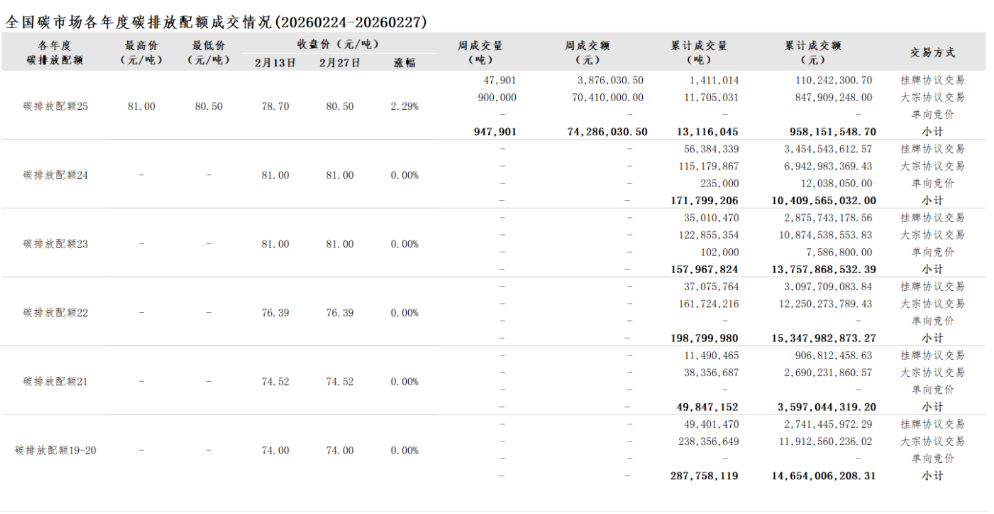
Task: Select the 涨幅 column header
Action: point(404,62)
